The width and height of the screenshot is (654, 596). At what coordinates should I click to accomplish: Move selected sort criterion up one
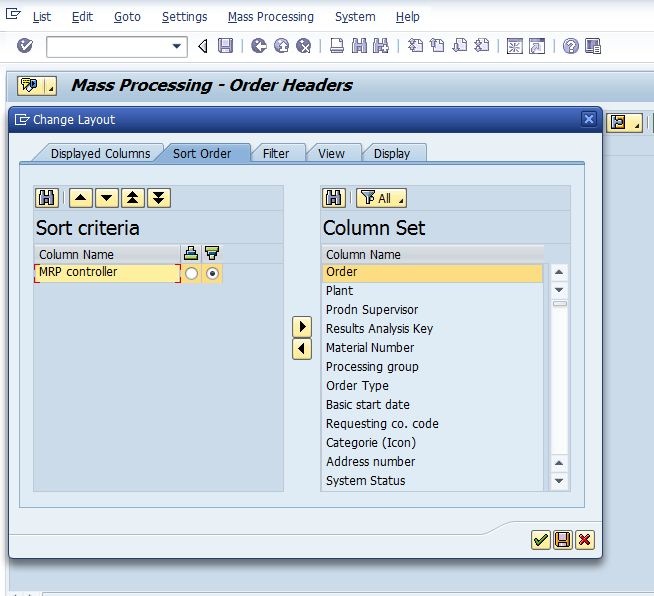pyautogui.click(x=80, y=198)
